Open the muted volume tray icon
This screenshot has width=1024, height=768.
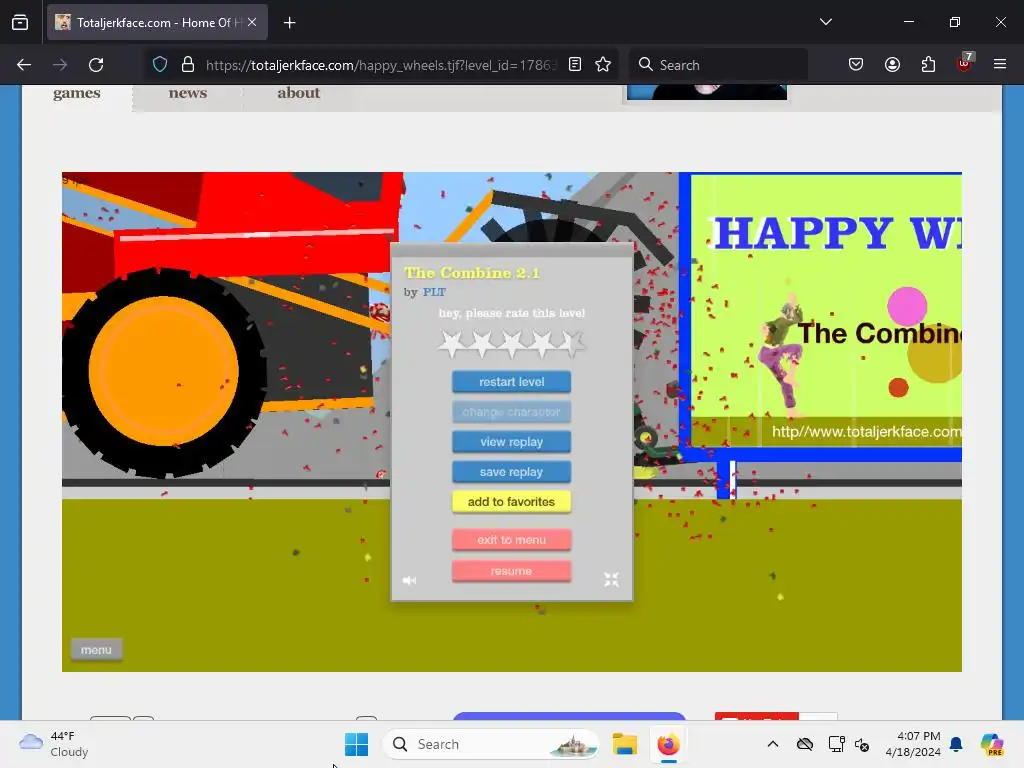(862, 744)
